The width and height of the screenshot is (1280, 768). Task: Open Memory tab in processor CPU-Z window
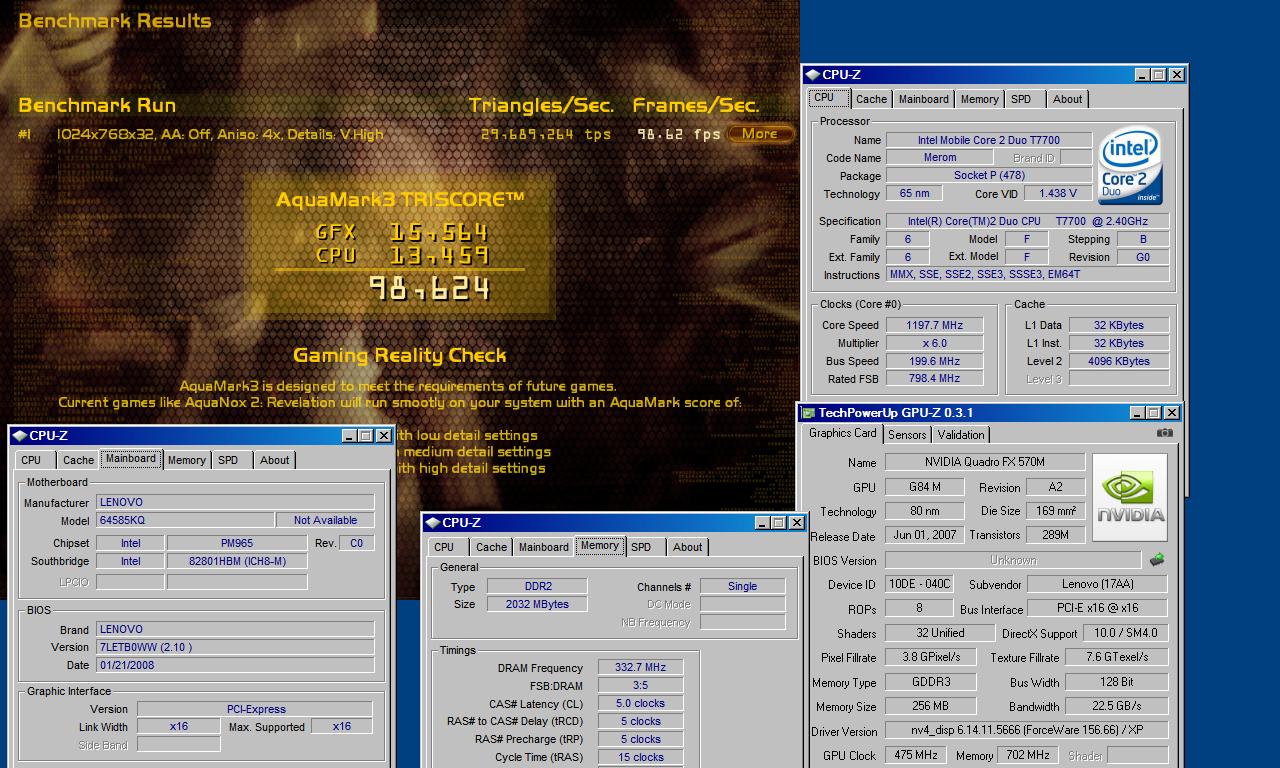tap(979, 99)
